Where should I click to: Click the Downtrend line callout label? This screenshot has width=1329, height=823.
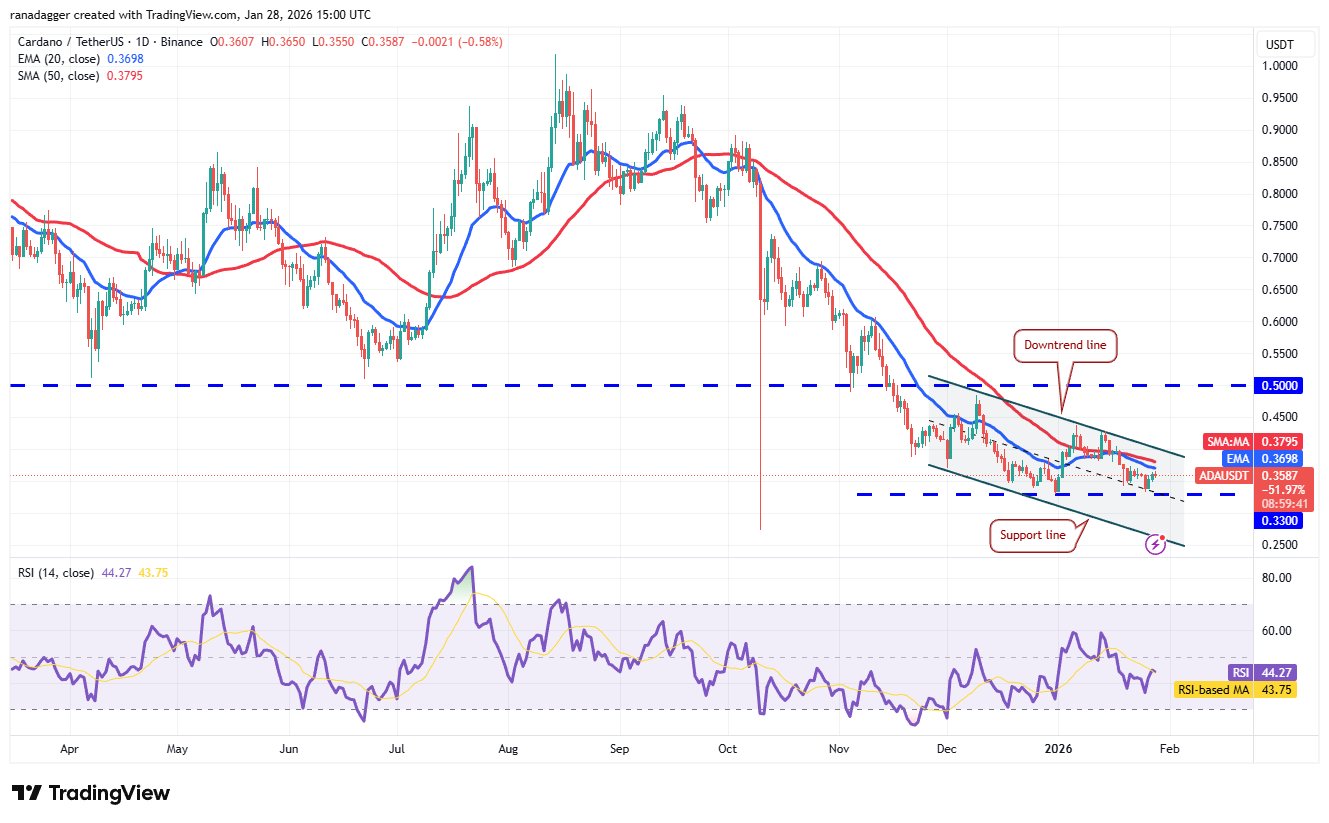1064,345
